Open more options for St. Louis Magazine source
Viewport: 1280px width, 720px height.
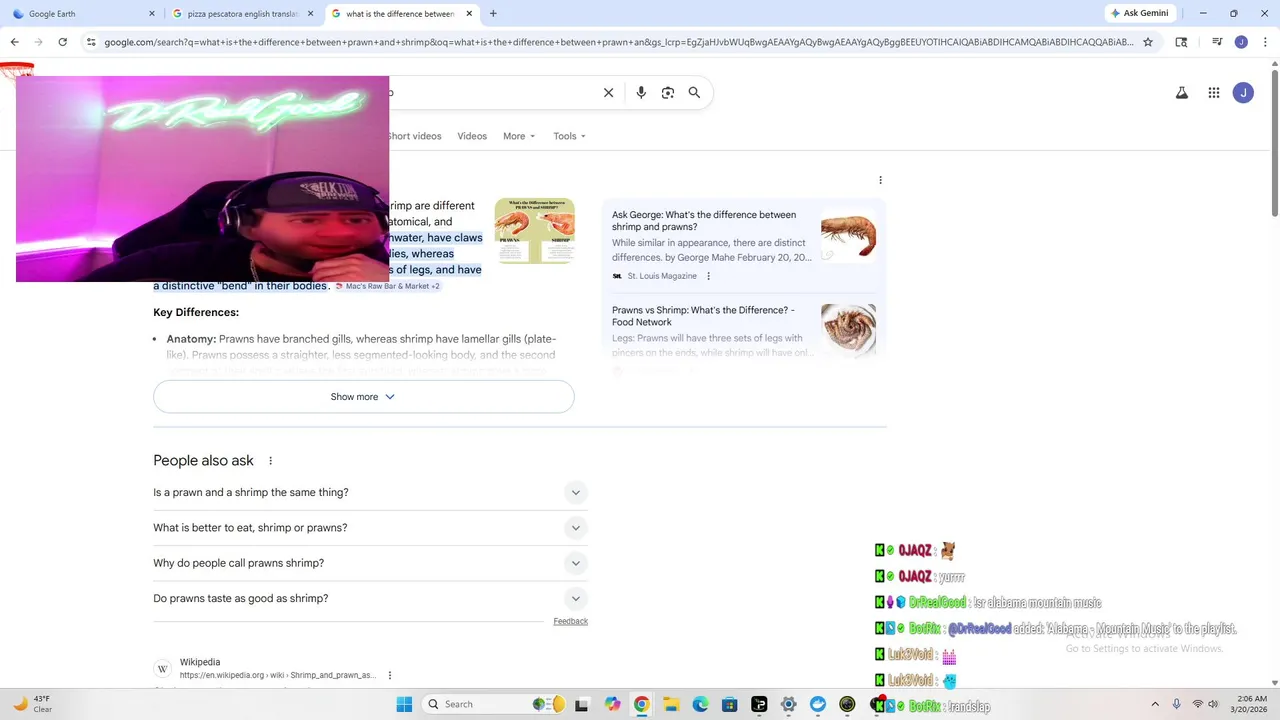click(x=709, y=276)
